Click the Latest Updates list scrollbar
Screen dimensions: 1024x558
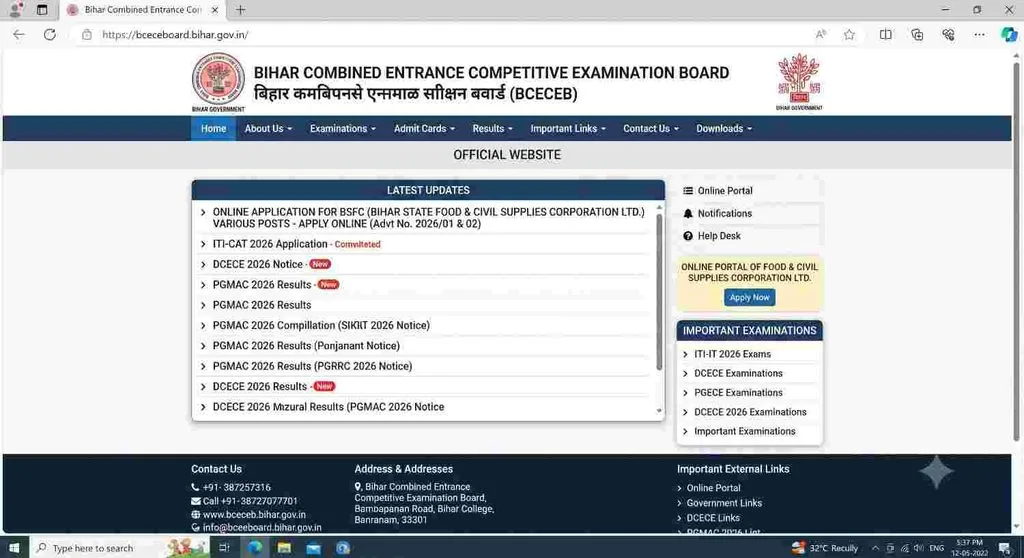pos(659,291)
